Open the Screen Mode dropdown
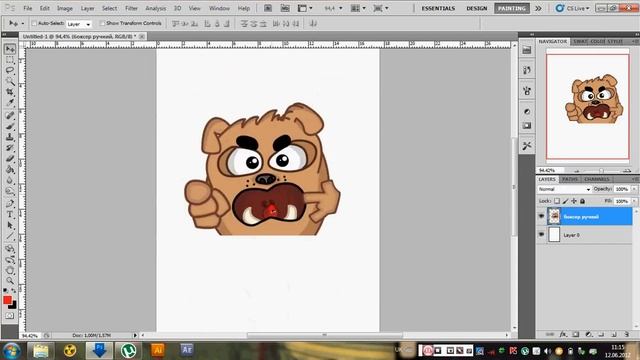This screenshot has width=640, height=360. [381, 8]
